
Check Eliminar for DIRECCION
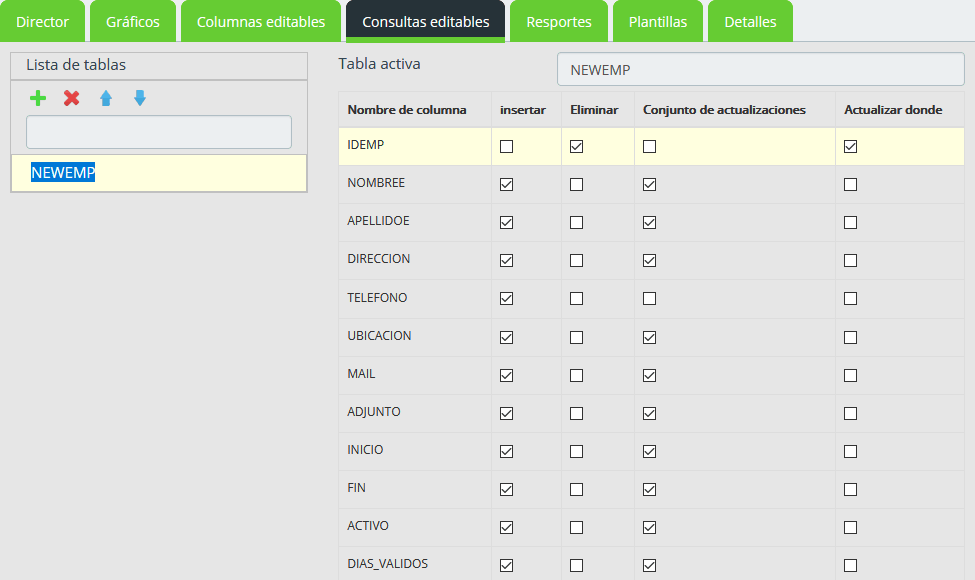[576, 260]
